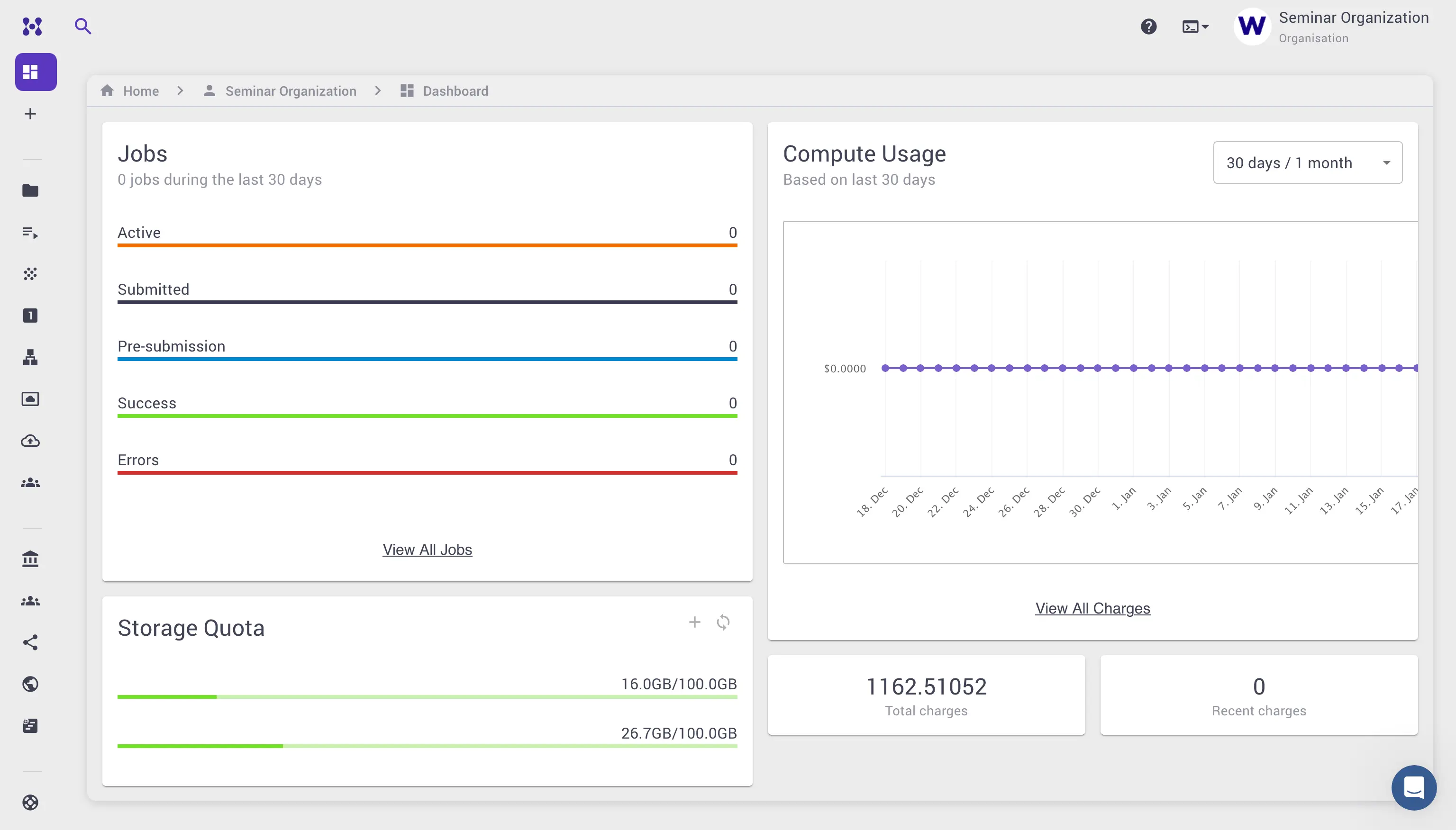Image resolution: width=1456 pixels, height=830 pixels.
Task: Open the 30 days / 1 month selector
Action: coord(1307,162)
